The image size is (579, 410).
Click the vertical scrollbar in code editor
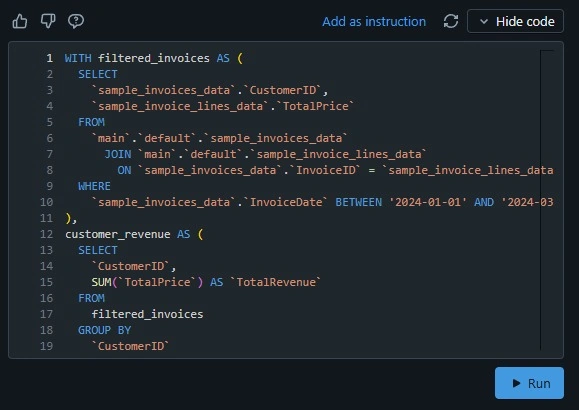pyautogui.click(x=547, y=199)
